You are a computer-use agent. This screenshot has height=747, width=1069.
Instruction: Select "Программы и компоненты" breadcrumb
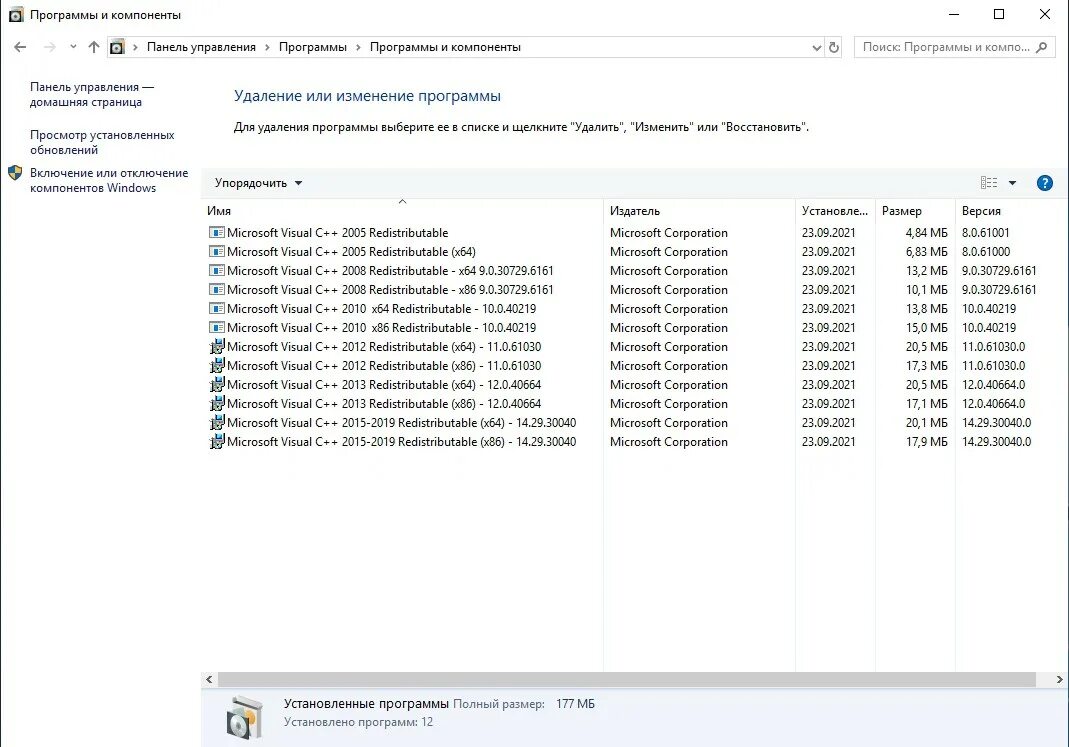(x=445, y=47)
